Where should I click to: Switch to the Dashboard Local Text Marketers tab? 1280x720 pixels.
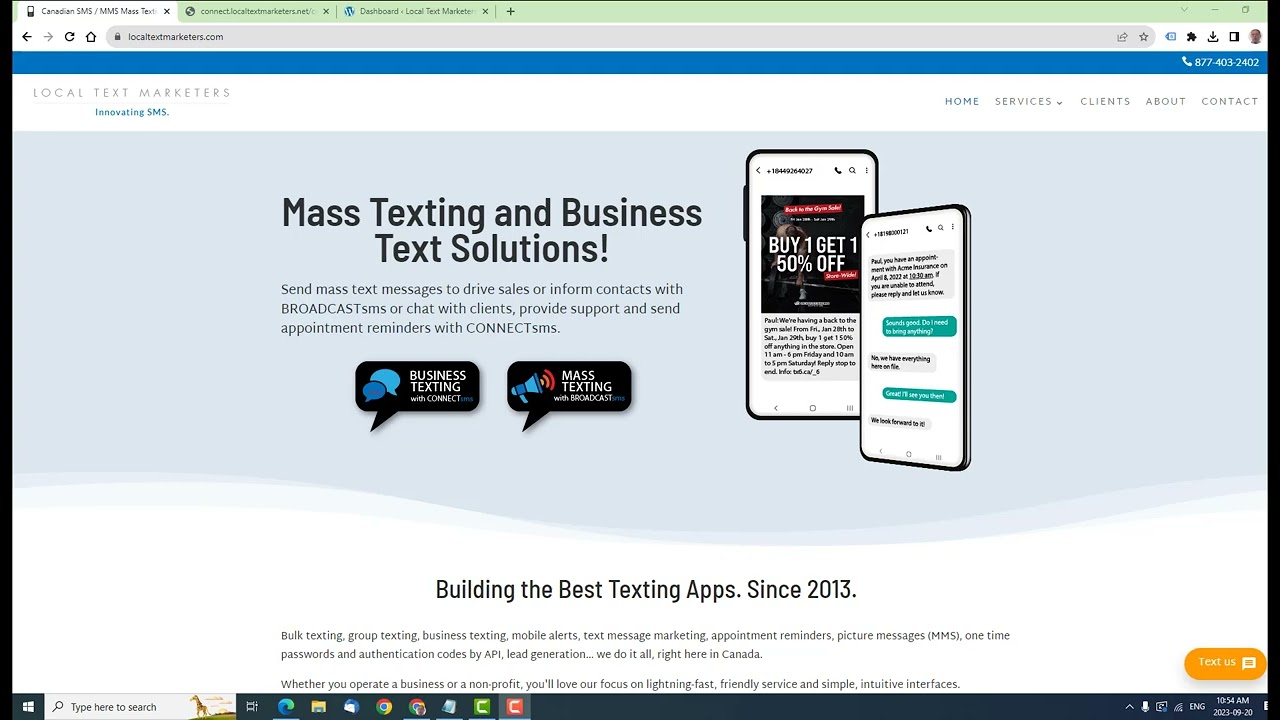tap(417, 11)
